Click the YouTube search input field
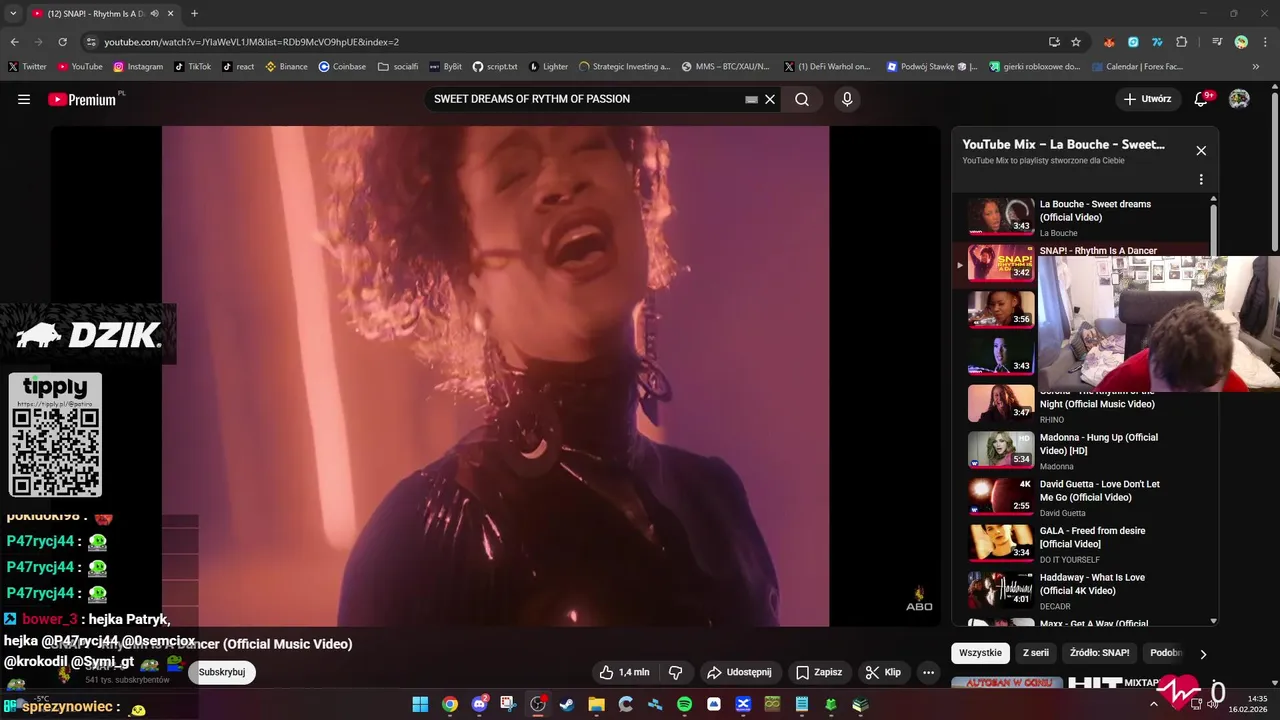 (585, 99)
